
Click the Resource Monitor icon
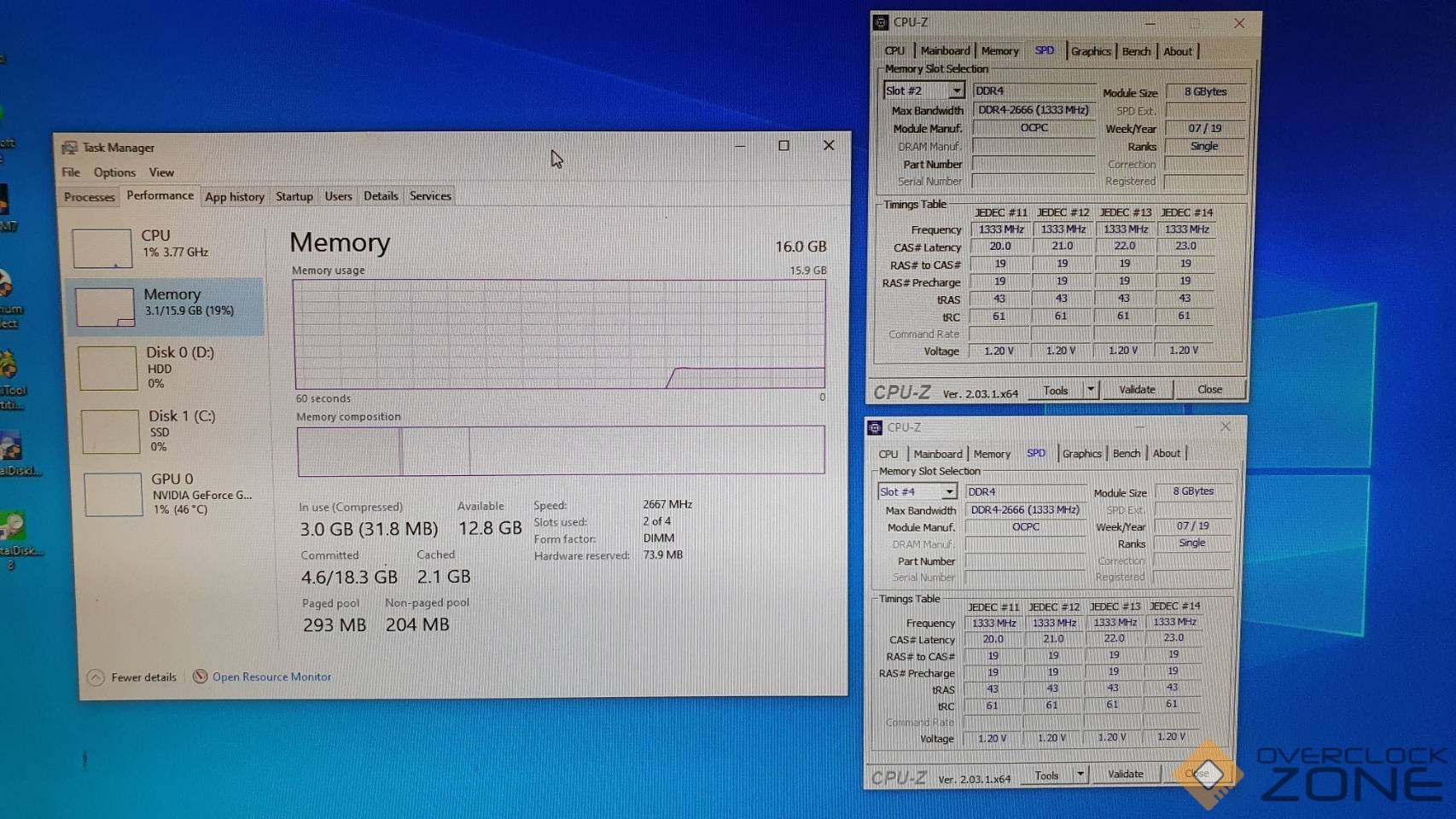pyautogui.click(x=200, y=677)
